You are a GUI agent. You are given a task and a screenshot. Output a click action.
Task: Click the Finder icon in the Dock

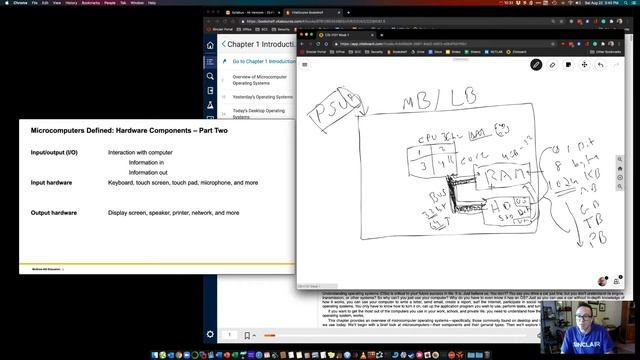[155, 355]
